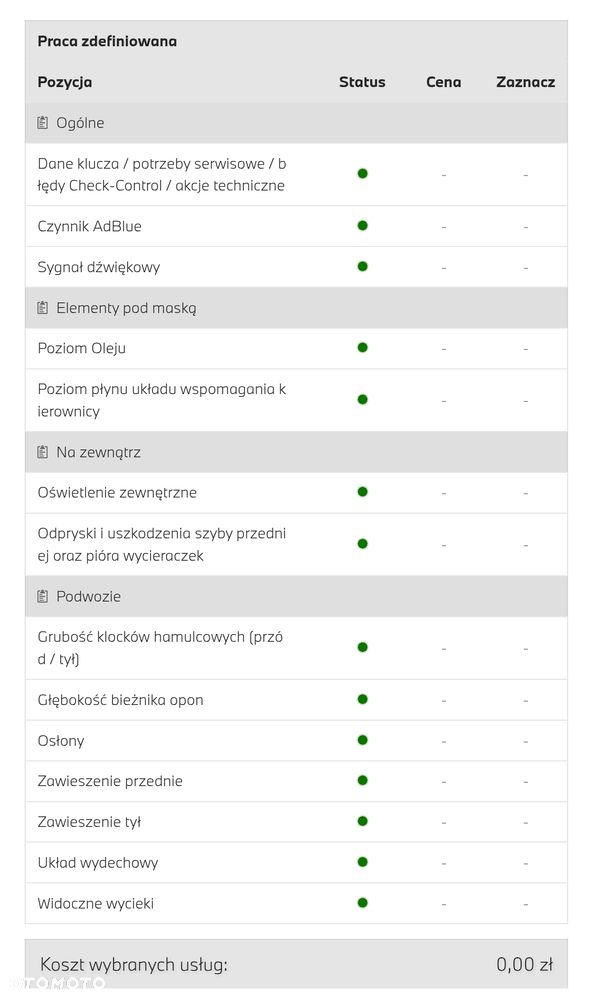
Task: Collapse the Podwozie section header
Action: (296, 596)
